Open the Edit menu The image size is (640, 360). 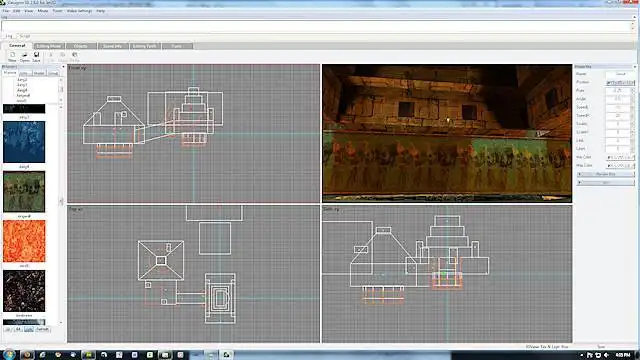[16, 11]
